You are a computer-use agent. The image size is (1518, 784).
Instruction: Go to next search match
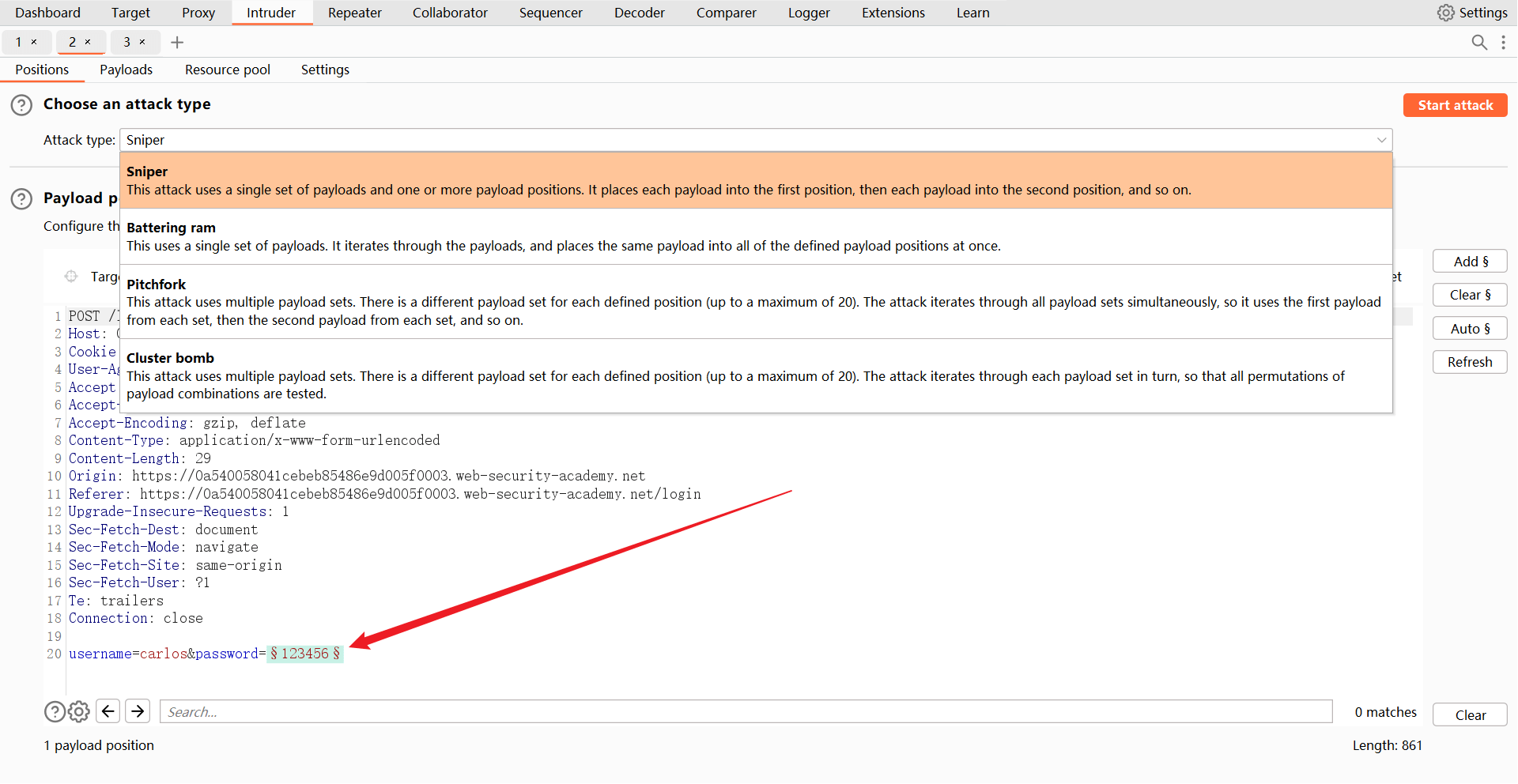138,711
